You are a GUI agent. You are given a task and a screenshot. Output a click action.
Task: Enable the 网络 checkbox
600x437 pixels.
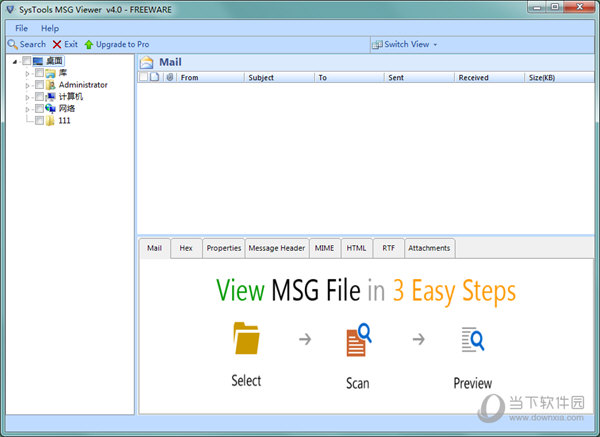pos(39,108)
